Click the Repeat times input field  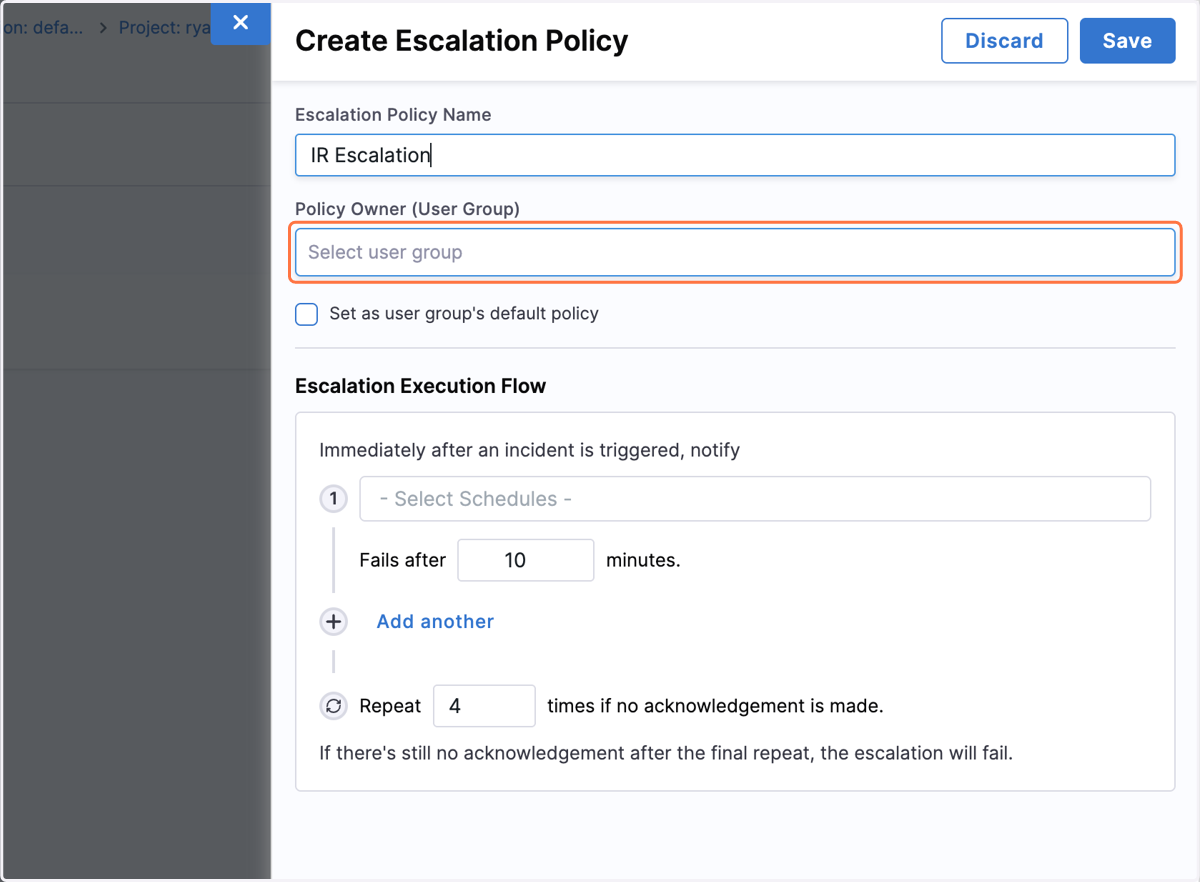(x=484, y=706)
